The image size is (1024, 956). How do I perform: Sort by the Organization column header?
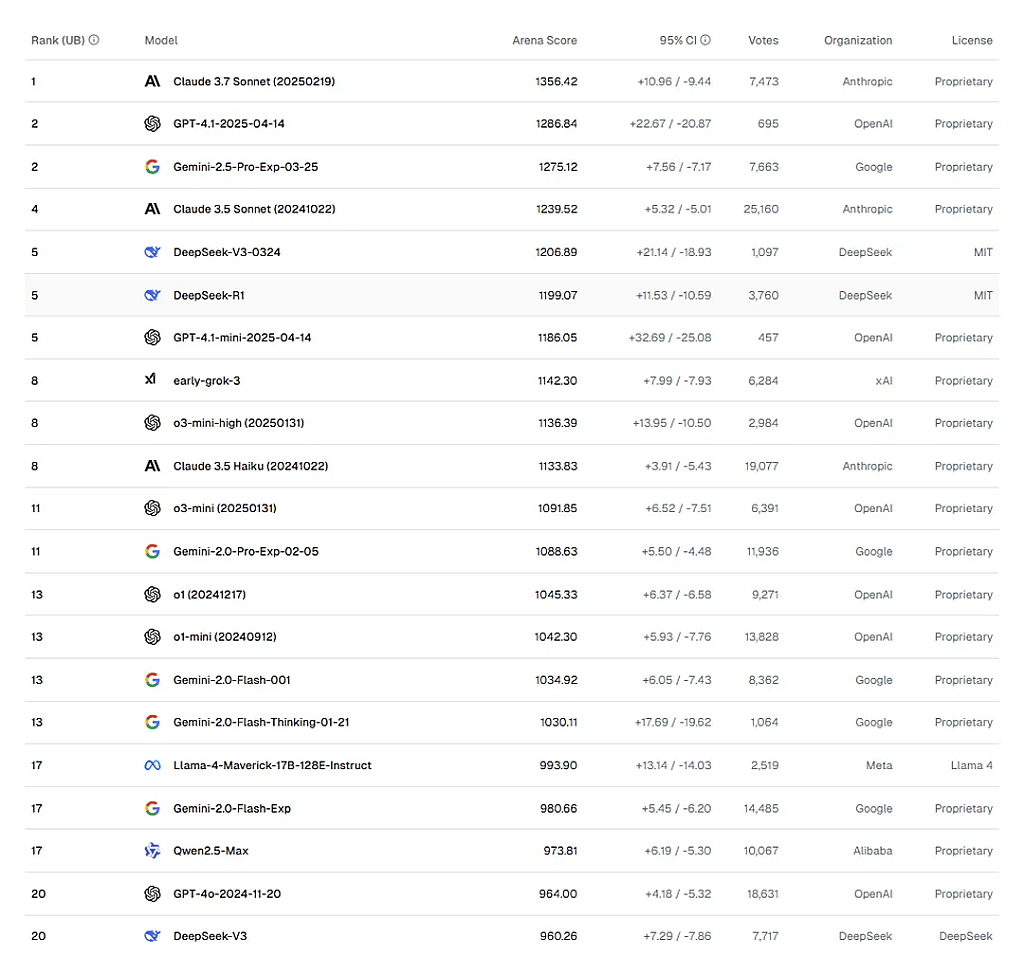pos(858,40)
